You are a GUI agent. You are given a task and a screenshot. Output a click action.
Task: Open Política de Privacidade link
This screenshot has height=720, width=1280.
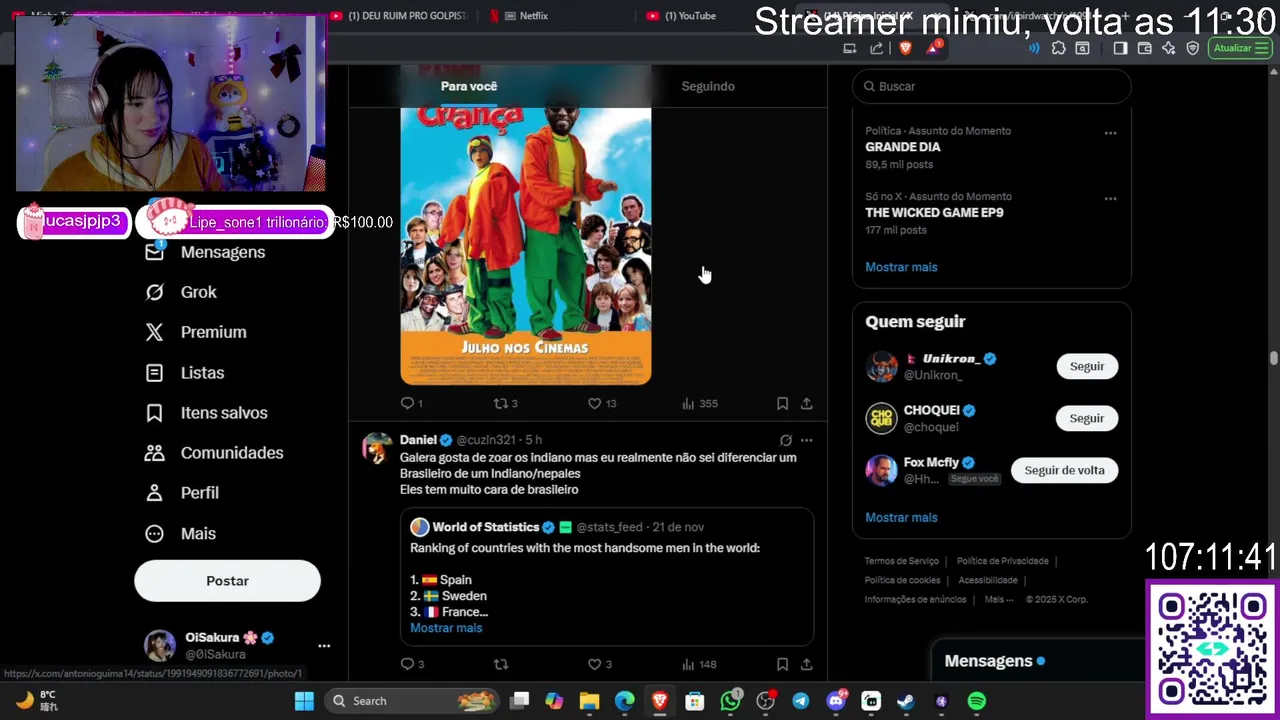[1003, 561]
